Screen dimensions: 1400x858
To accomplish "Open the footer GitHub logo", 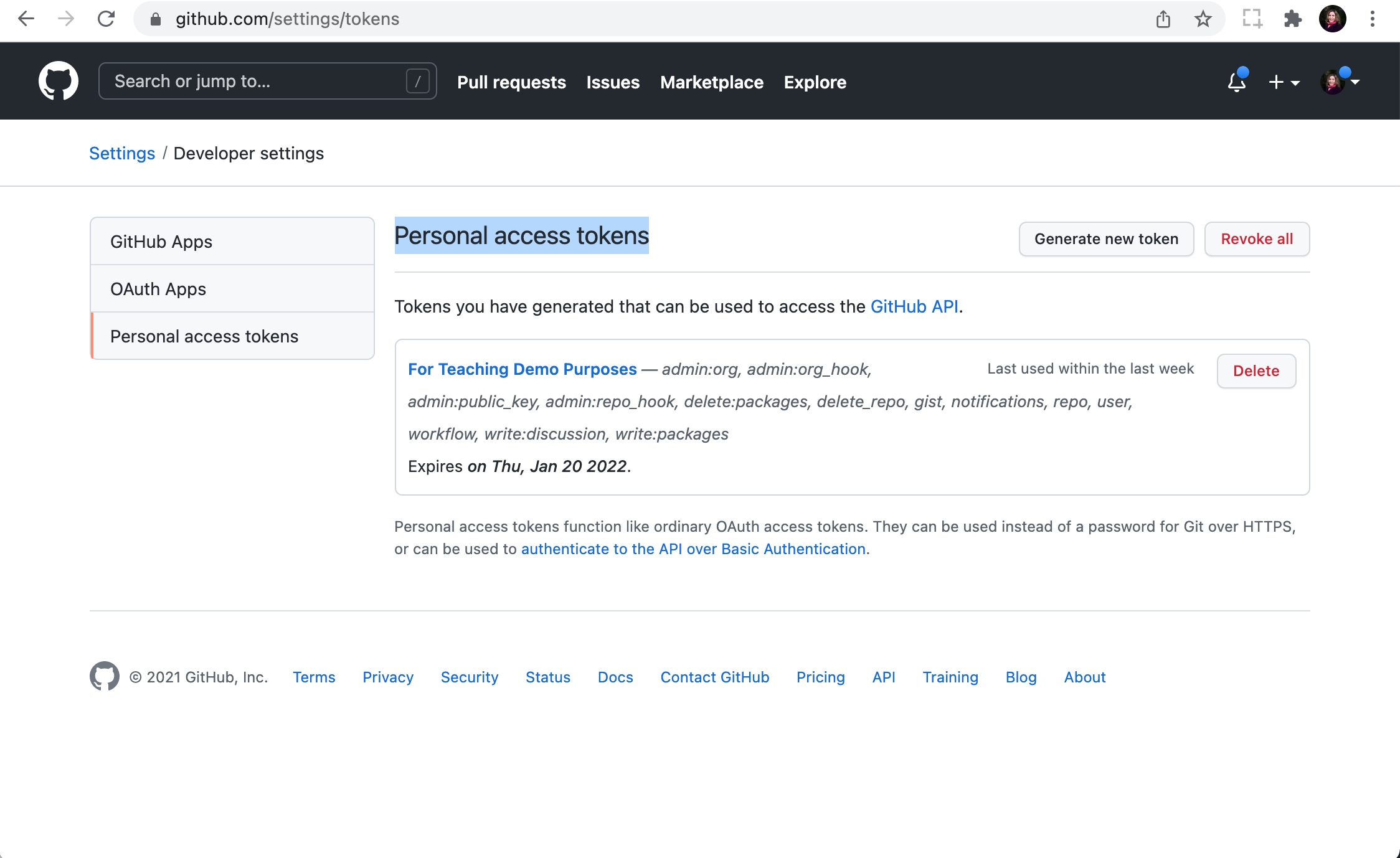I will coord(103,676).
